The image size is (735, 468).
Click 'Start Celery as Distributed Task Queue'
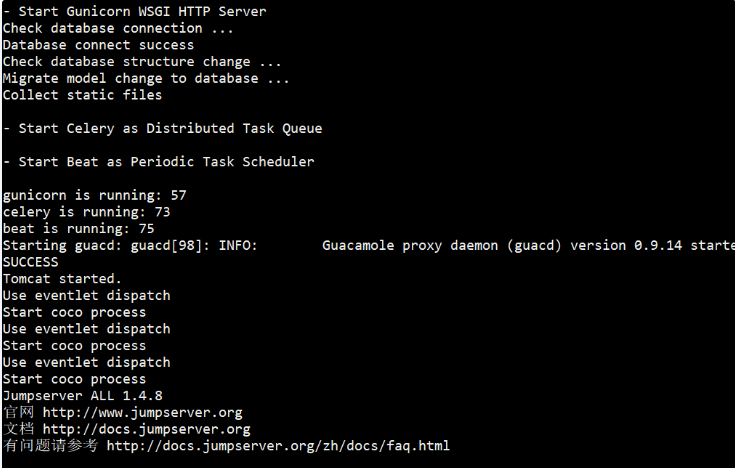pyautogui.click(x=170, y=129)
